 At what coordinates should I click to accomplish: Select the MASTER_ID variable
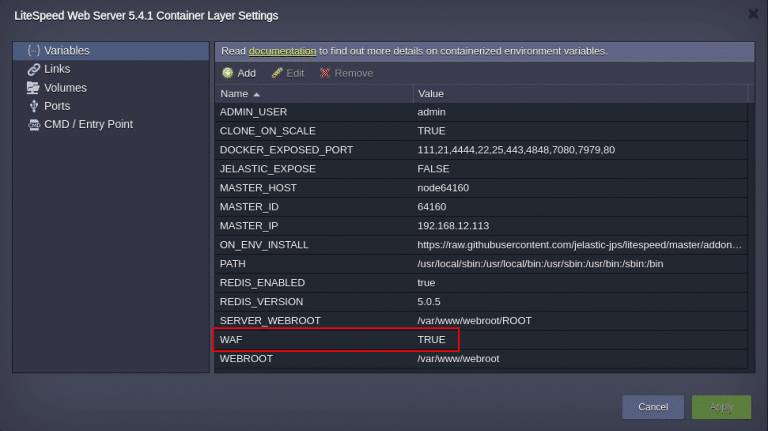[249, 207]
